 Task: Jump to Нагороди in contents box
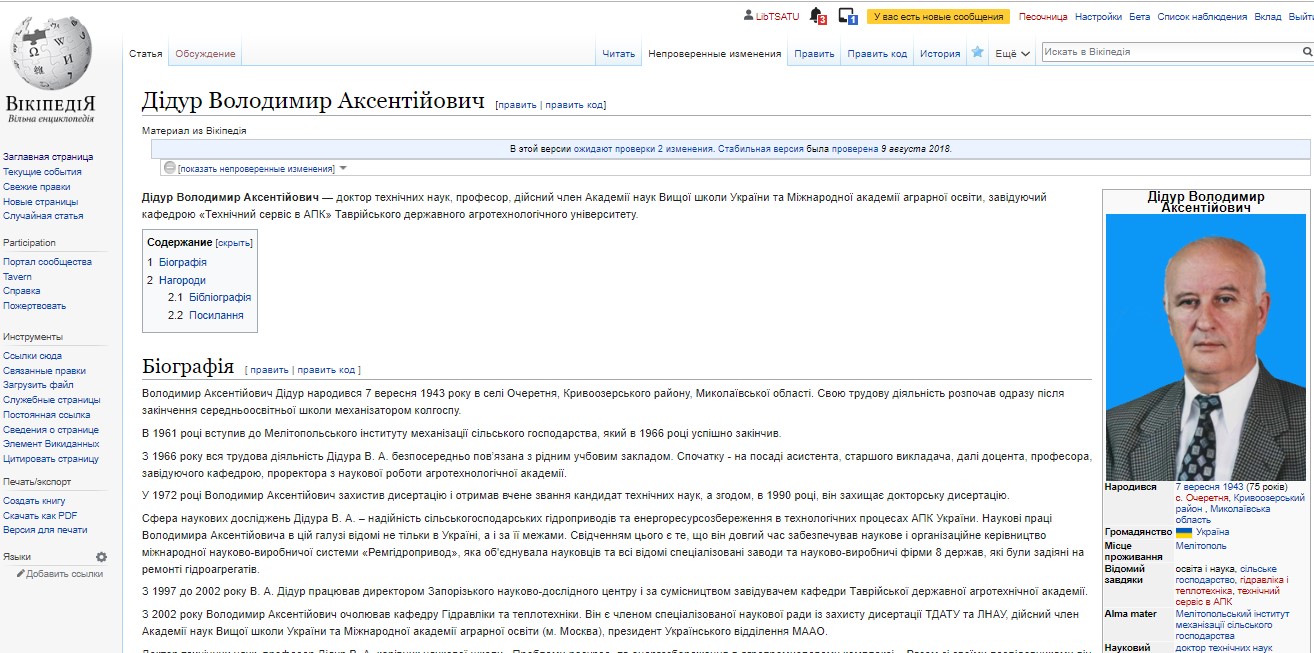182,281
